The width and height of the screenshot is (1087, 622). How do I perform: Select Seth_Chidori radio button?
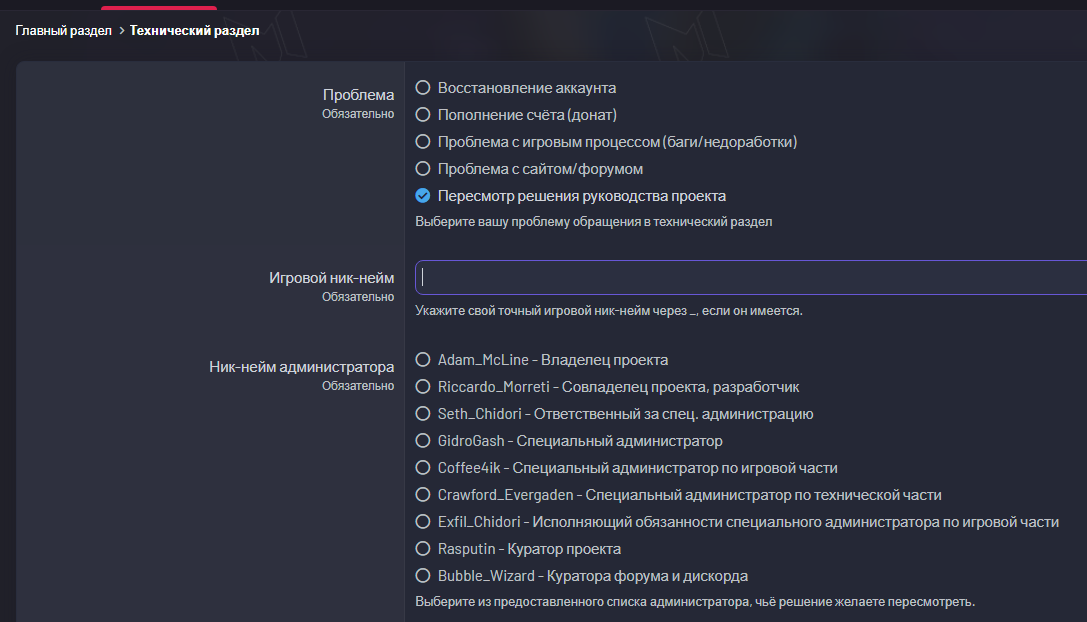[423, 414]
